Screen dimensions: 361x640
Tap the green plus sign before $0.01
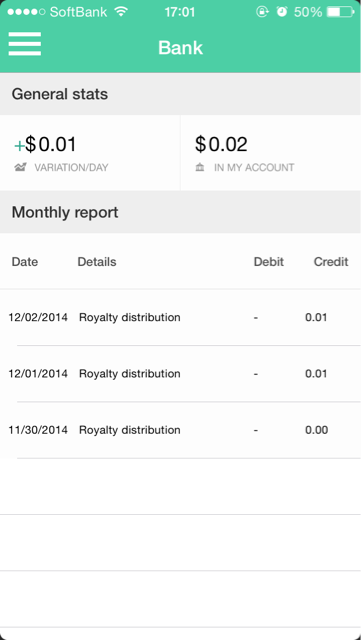point(19,146)
